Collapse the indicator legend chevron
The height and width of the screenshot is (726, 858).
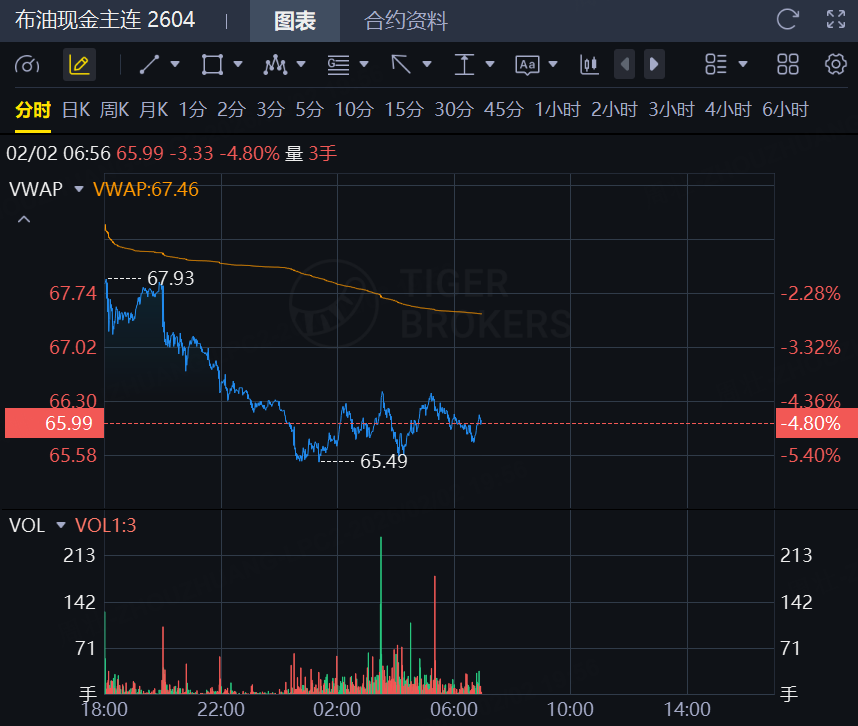pyautogui.click(x=24, y=219)
